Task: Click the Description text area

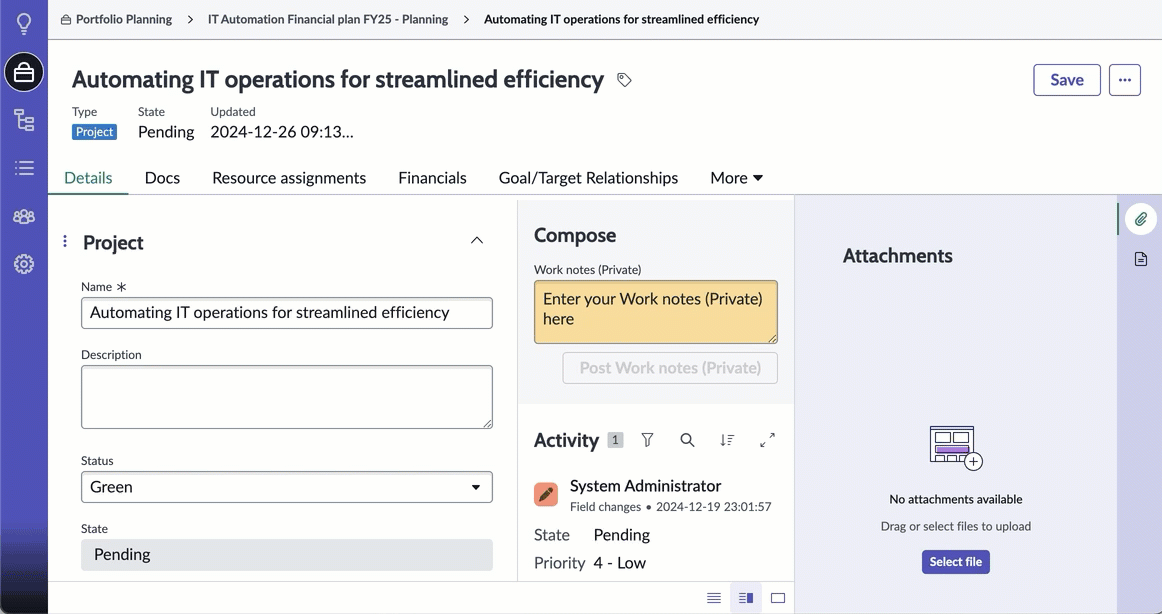Action: point(287,397)
